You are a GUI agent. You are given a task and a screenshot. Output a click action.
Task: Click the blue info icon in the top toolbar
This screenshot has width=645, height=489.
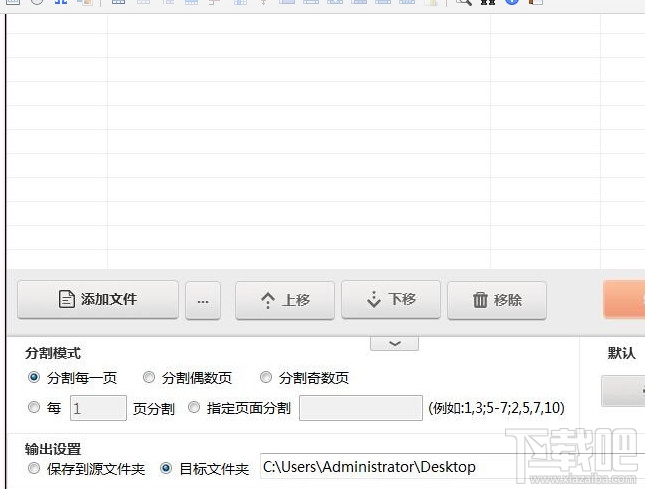[512, 2]
